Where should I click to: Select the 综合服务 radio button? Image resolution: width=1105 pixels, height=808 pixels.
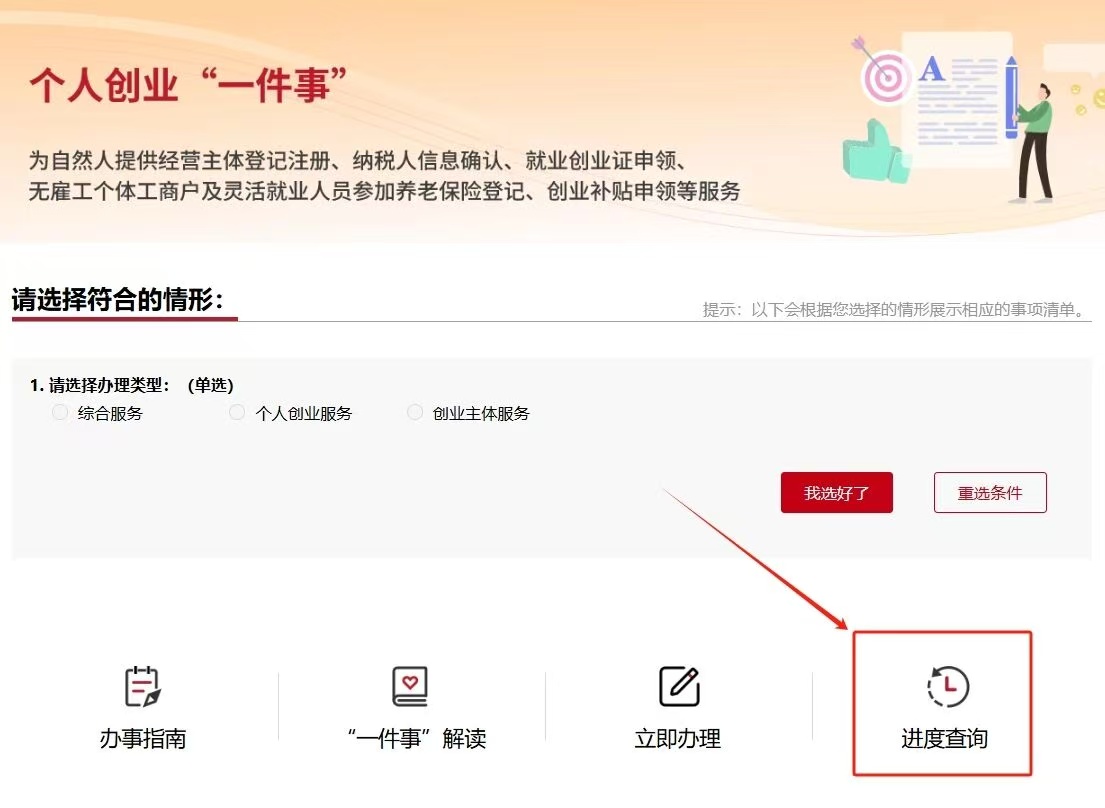(60, 413)
